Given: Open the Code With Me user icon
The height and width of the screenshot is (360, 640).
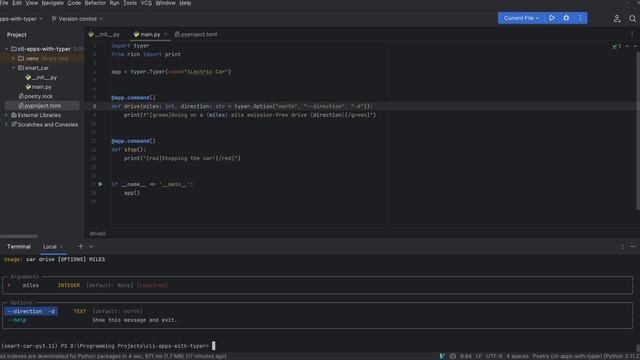Looking at the screenshot, I should (x=617, y=18).
